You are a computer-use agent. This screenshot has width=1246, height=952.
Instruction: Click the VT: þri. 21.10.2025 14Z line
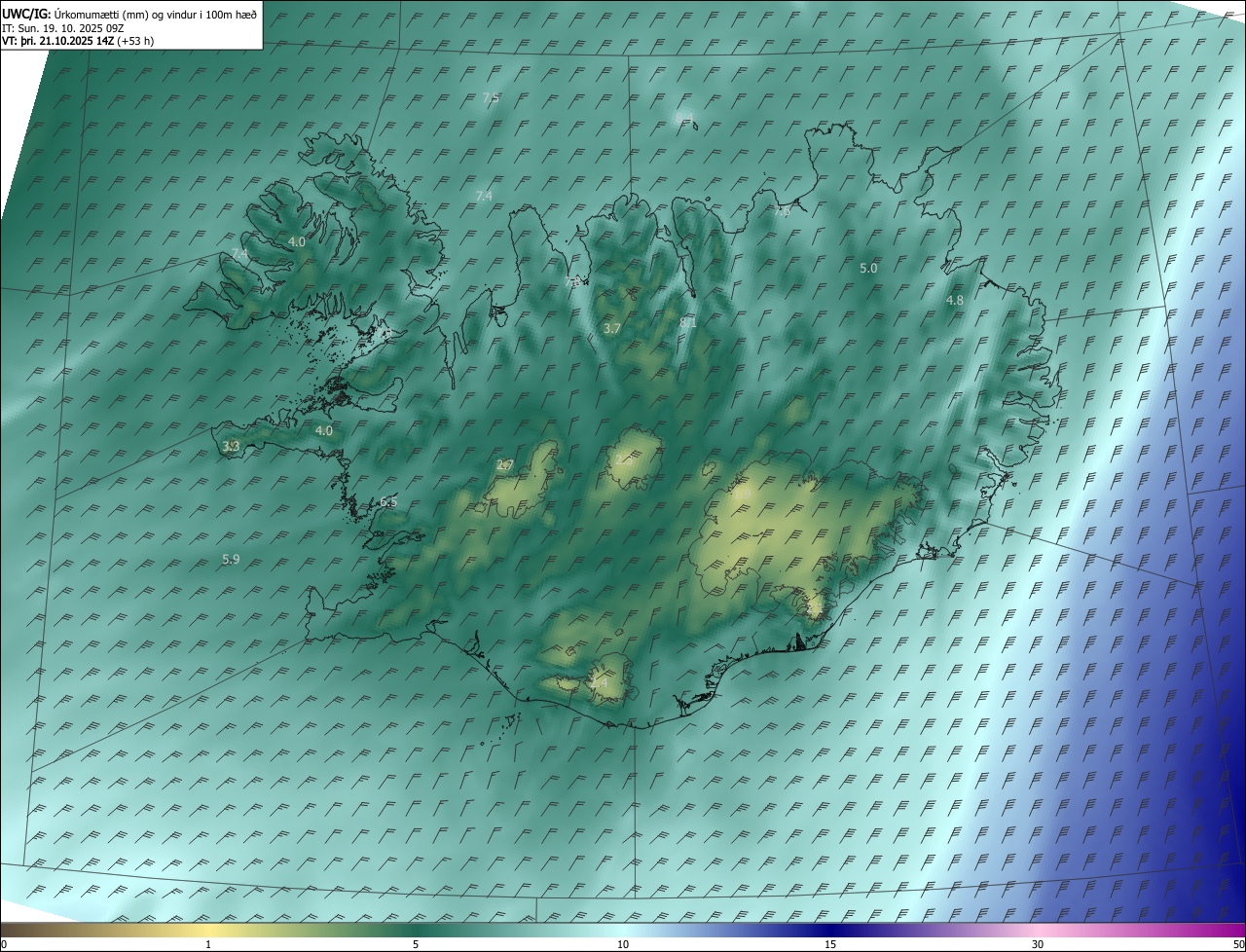78,41
